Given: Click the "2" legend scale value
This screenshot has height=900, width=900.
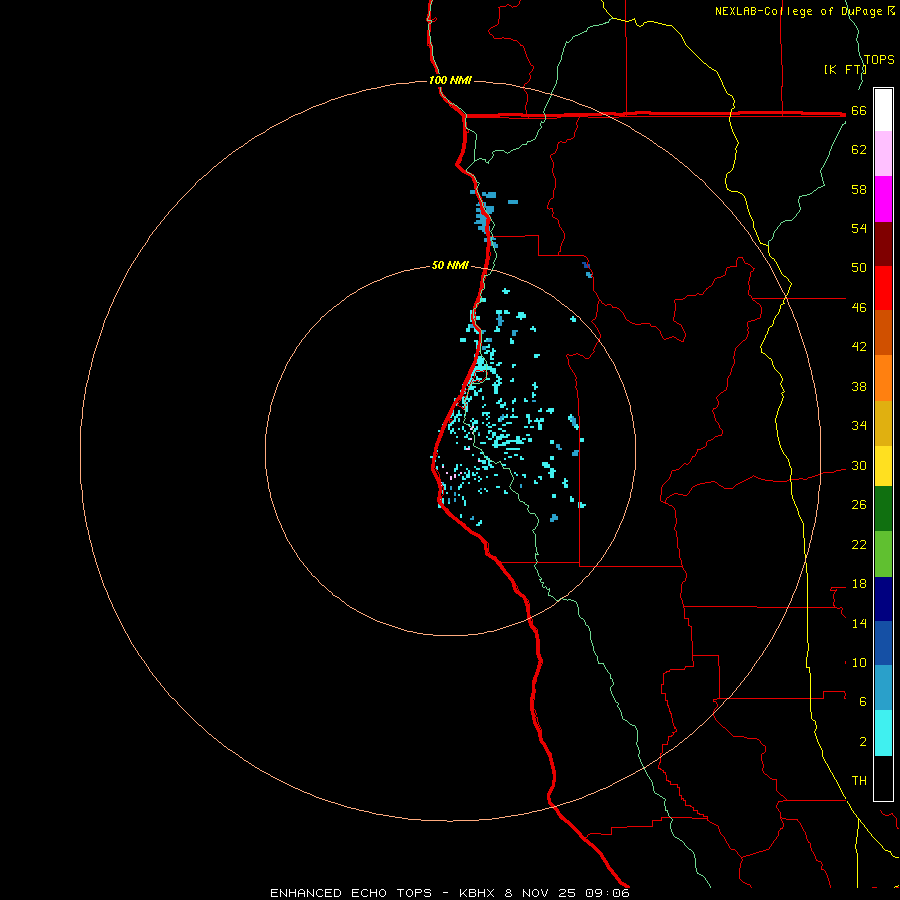Looking at the screenshot, I should (x=863, y=742).
